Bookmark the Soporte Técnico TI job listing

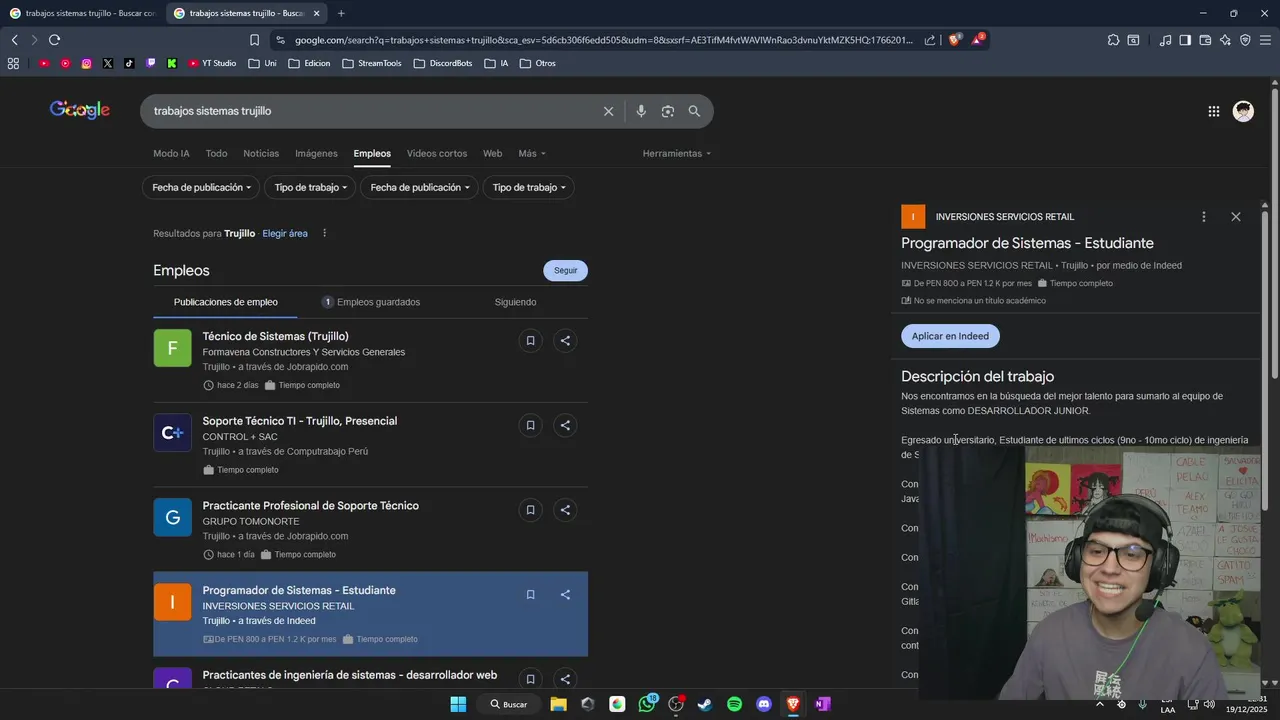[x=530, y=425]
